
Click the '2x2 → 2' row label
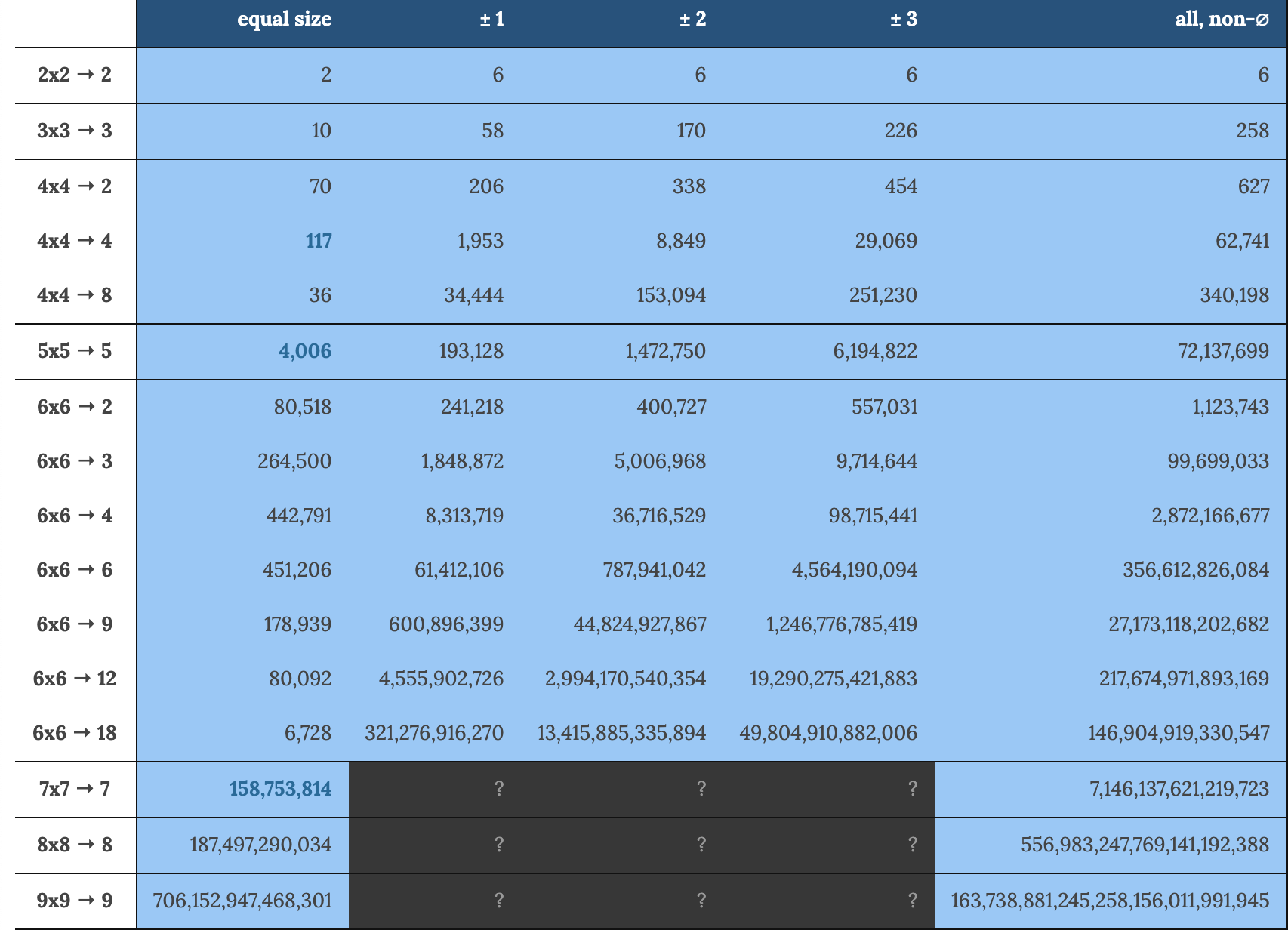pos(75,75)
